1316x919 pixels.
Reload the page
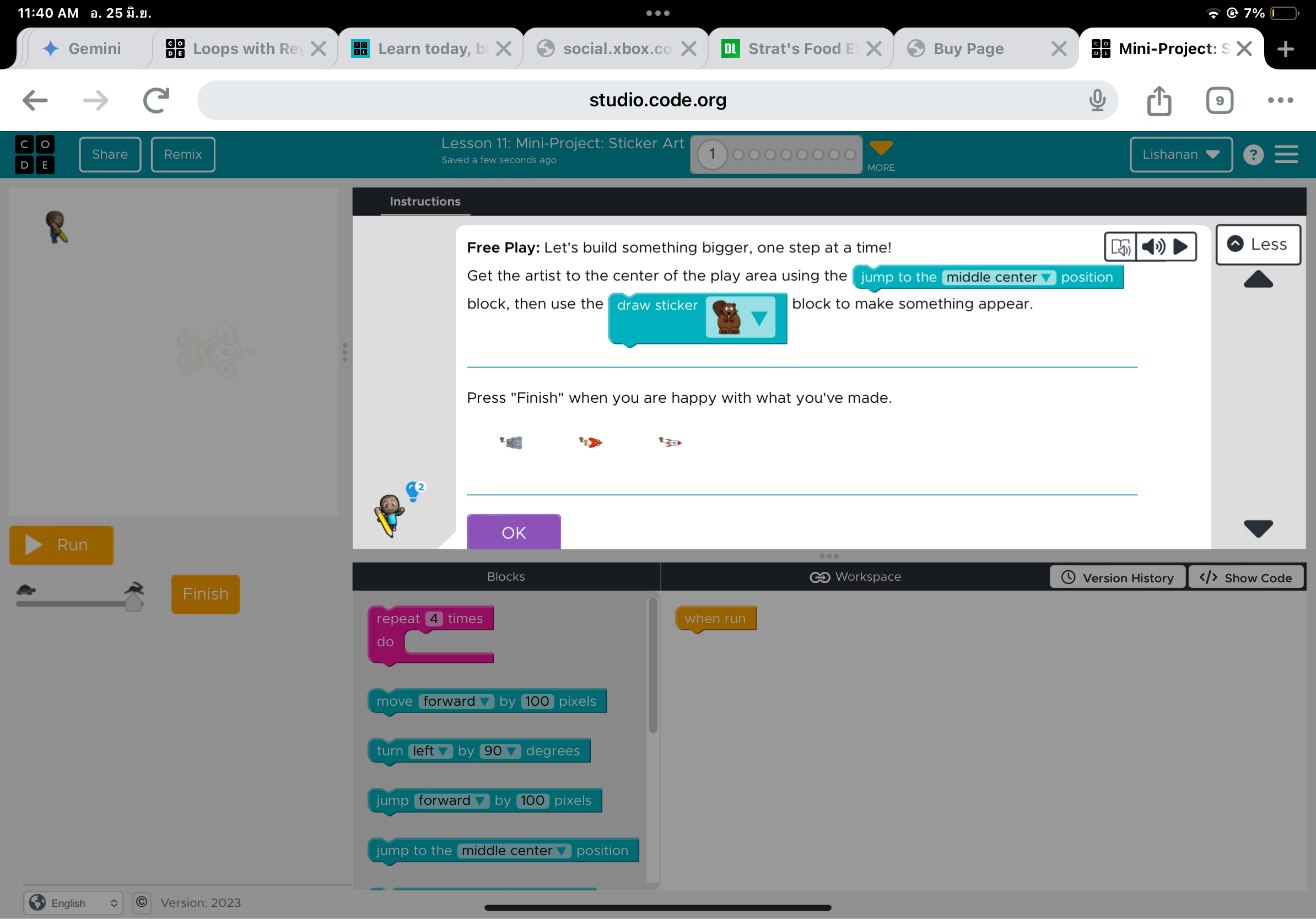(x=156, y=101)
